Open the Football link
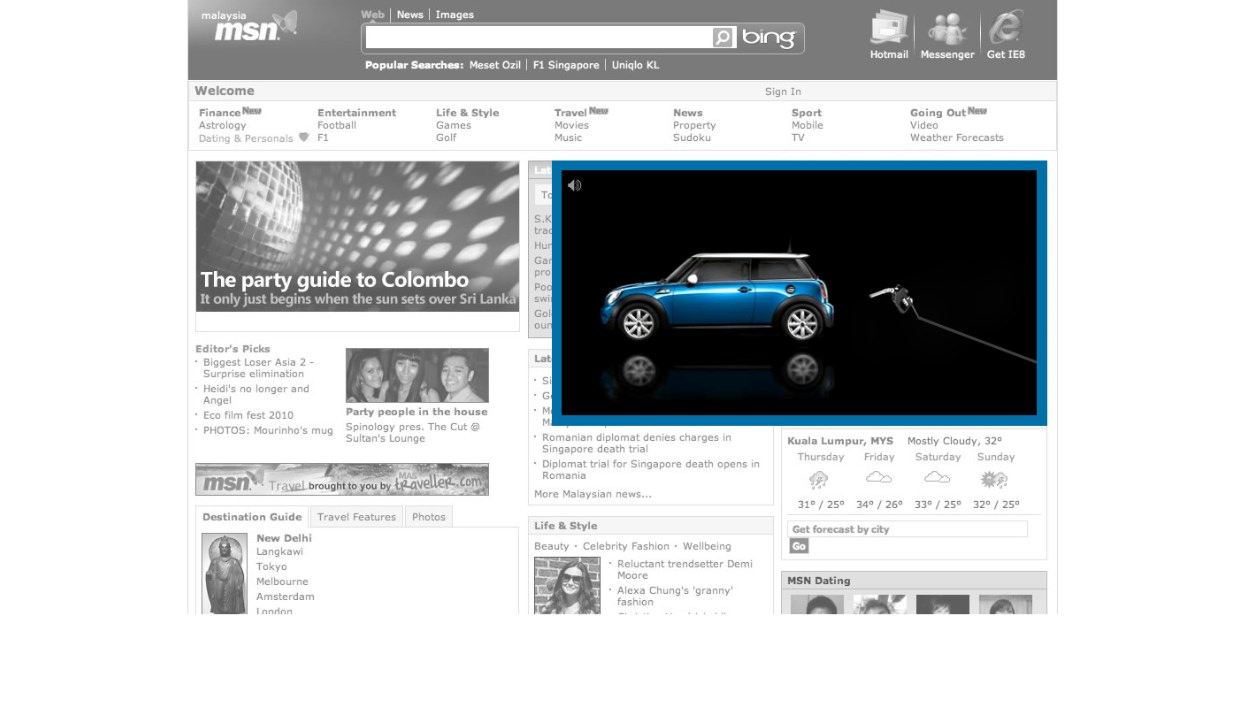The image size is (1246, 701). pos(337,126)
